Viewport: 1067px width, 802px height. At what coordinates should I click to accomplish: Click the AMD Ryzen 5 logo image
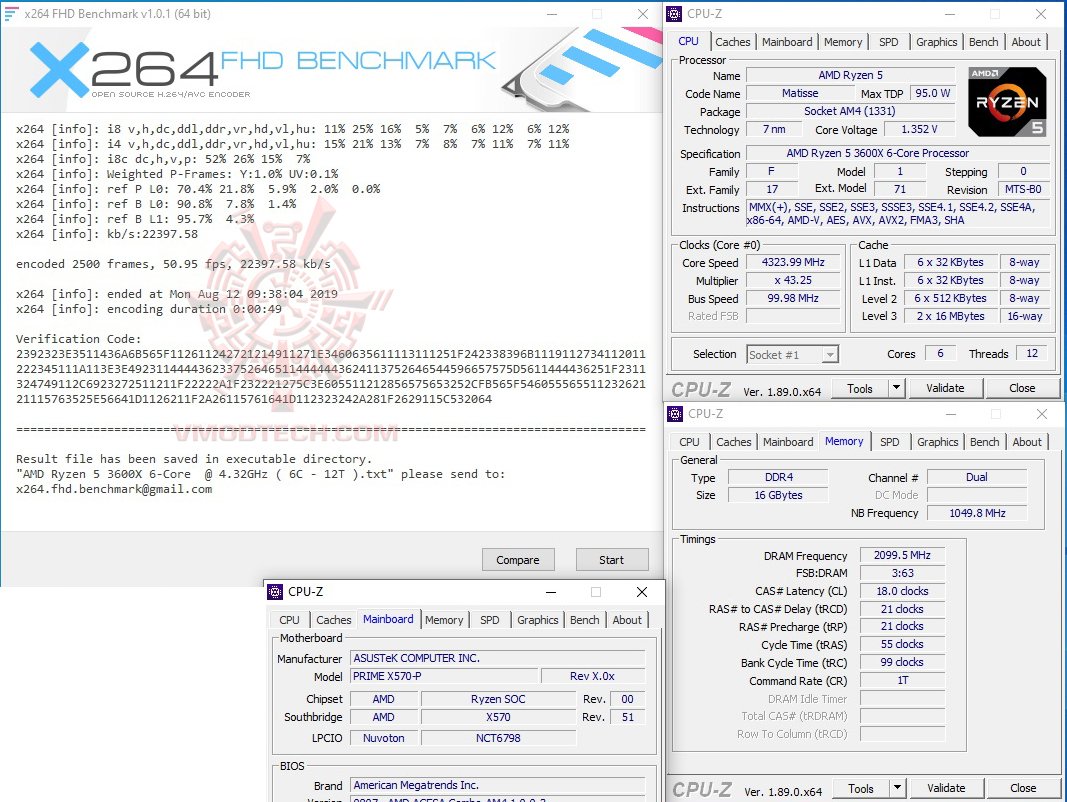coord(1006,100)
